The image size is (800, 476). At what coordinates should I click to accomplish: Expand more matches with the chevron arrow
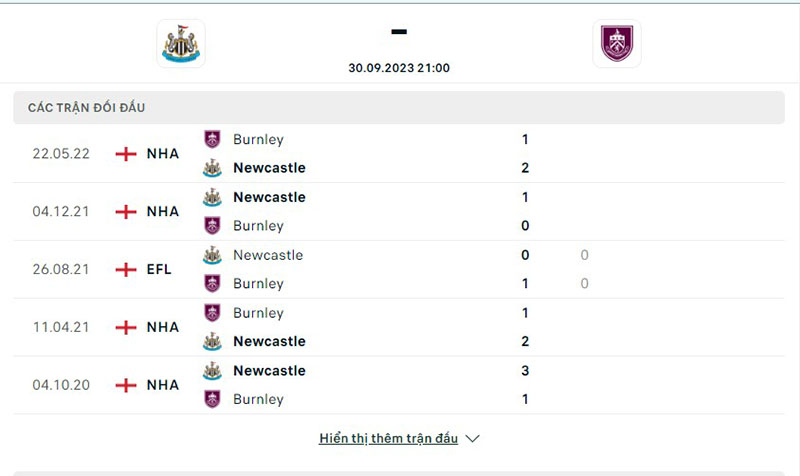473,438
